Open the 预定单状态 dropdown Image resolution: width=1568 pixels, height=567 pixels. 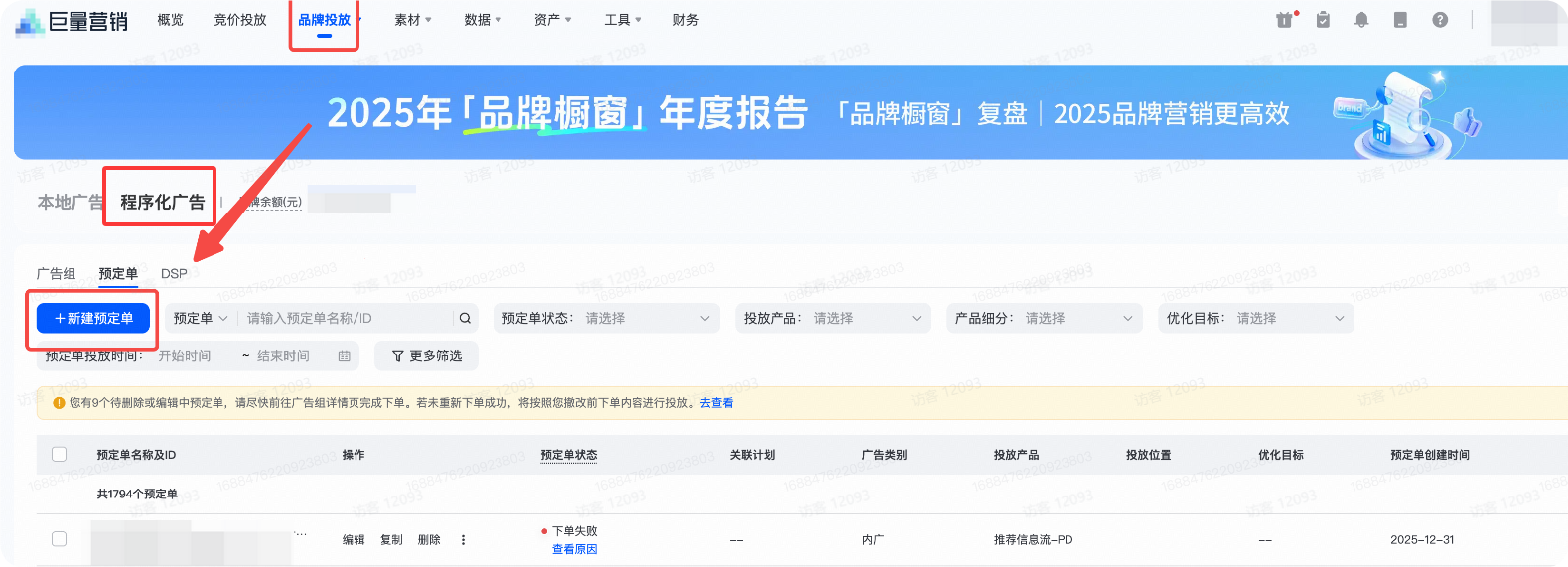tap(606, 318)
